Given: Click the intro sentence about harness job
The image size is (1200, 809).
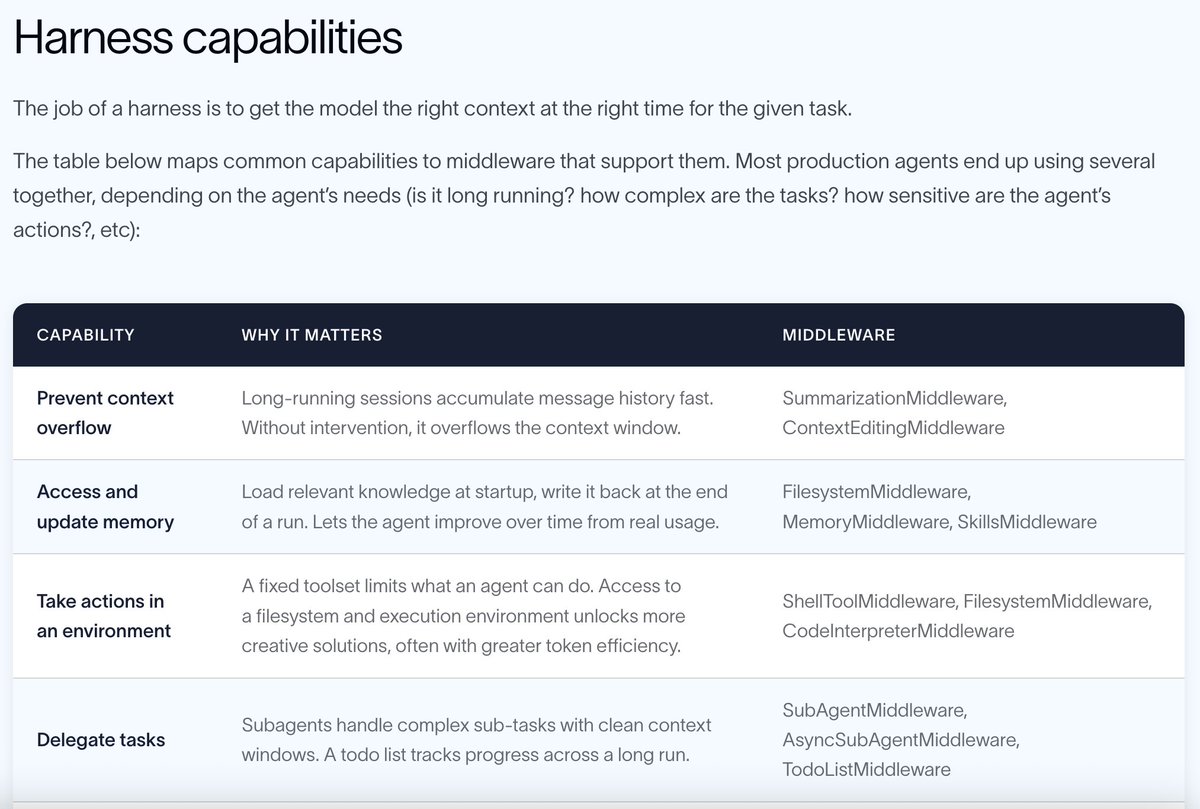Looking at the screenshot, I should 432,108.
